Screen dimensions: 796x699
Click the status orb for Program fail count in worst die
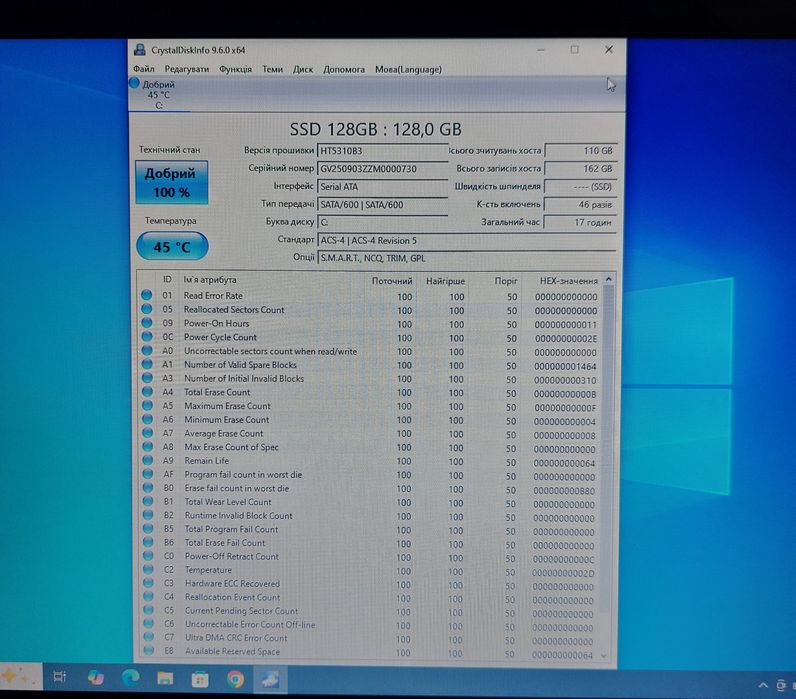[x=148, y=474]
